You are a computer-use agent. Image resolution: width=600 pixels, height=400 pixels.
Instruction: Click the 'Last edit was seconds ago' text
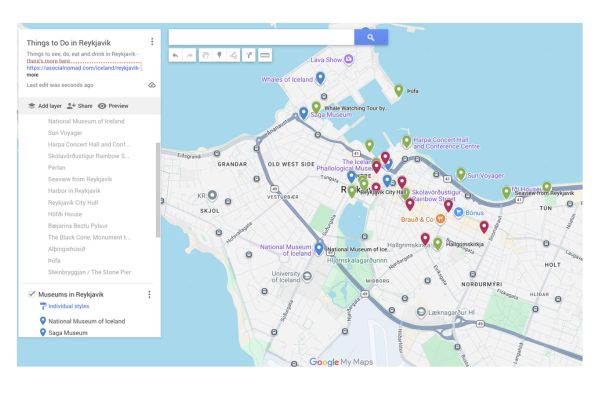60,85
